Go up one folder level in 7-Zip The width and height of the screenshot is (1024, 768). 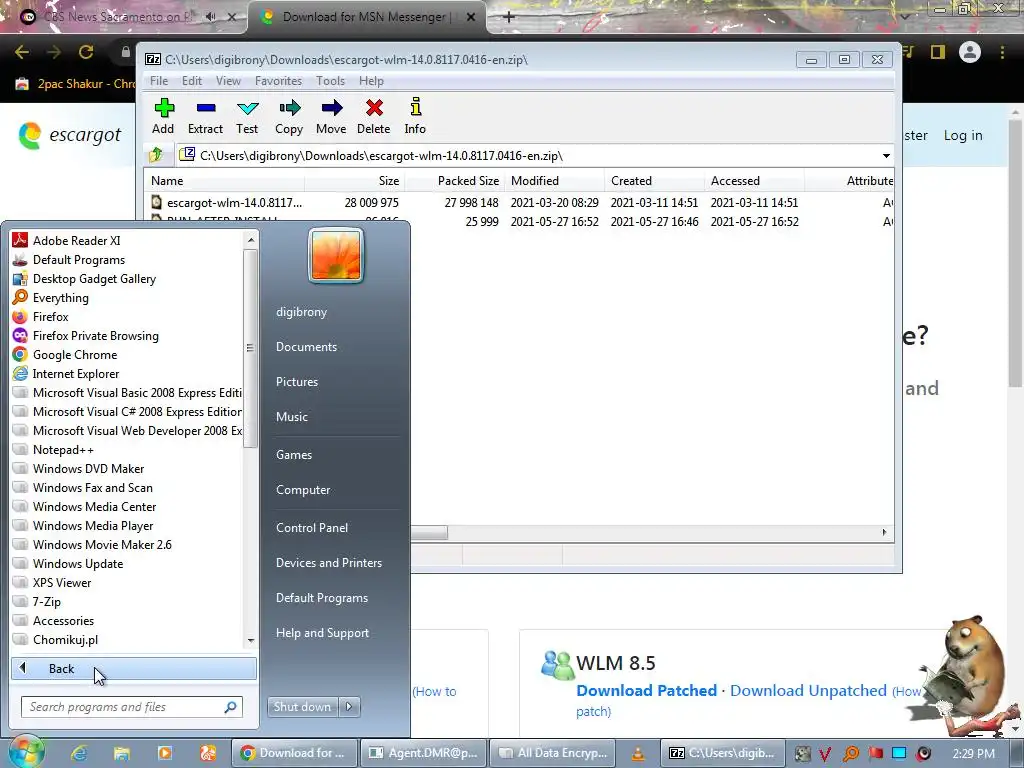156,155
